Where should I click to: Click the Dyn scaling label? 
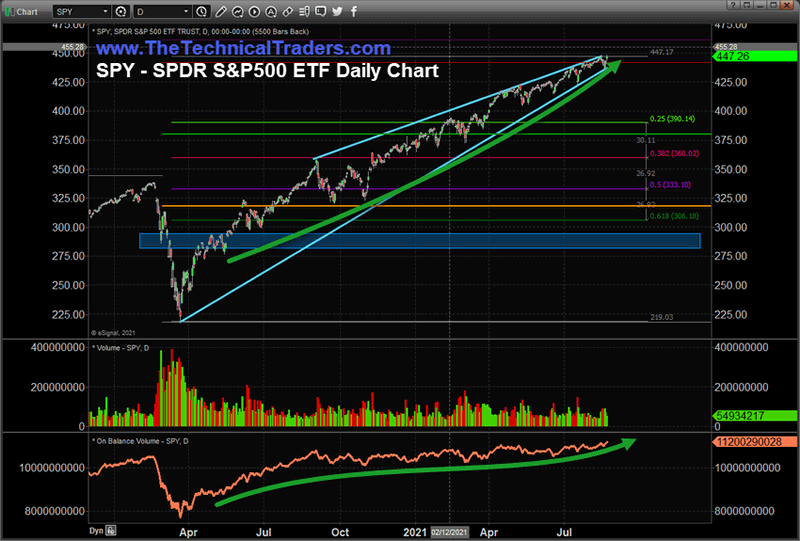click(x=96, y=530)
